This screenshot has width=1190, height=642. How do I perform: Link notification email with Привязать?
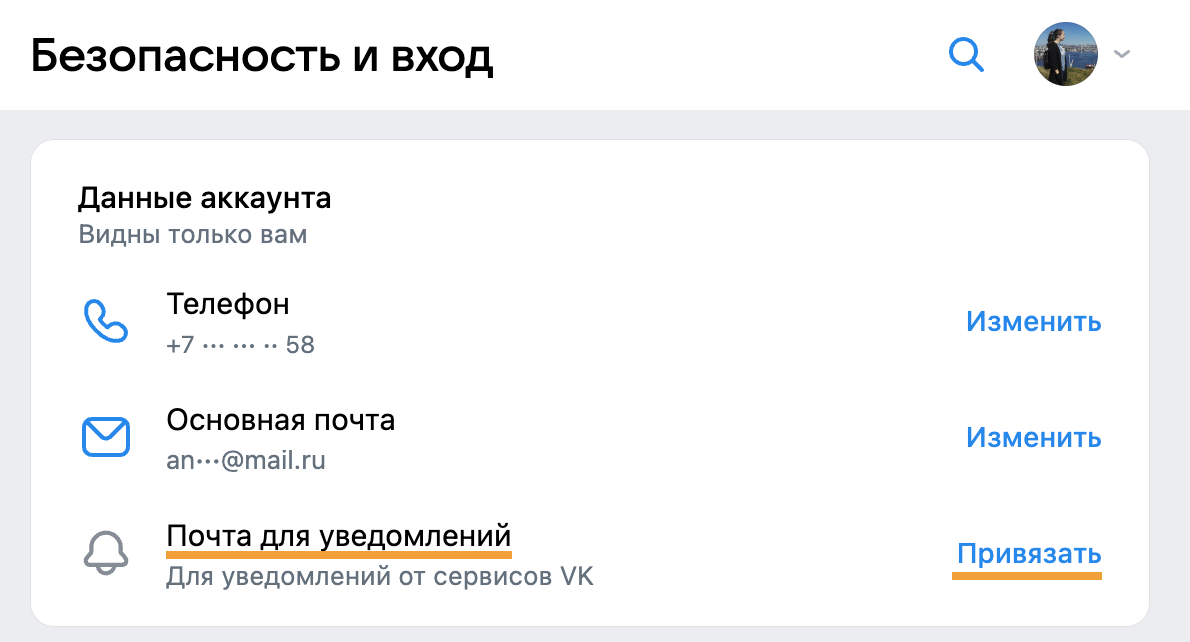click(1028, 553)
